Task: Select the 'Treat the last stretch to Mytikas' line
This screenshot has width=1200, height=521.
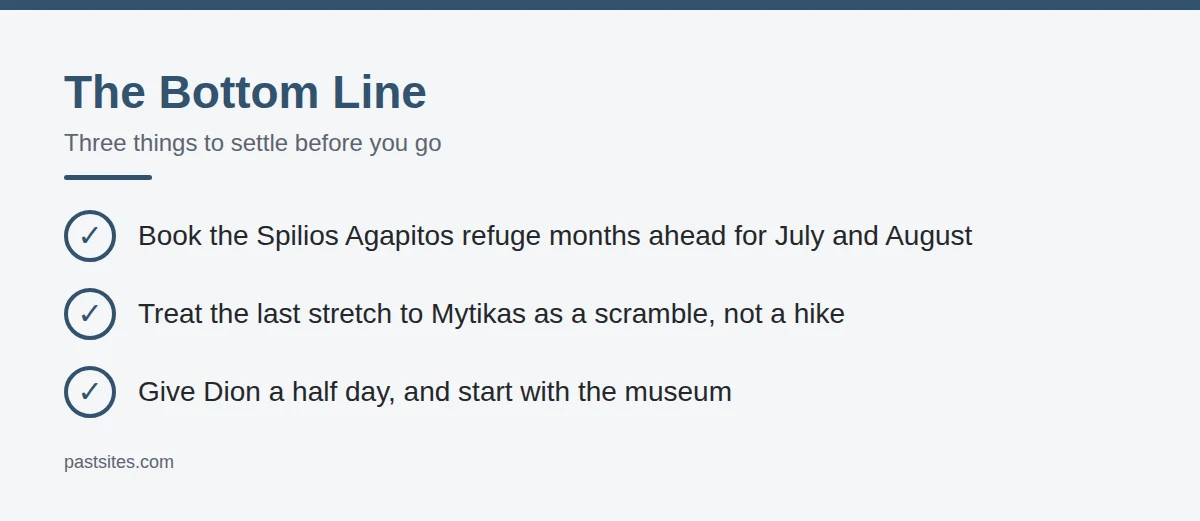Action: (x=491, y=314)
